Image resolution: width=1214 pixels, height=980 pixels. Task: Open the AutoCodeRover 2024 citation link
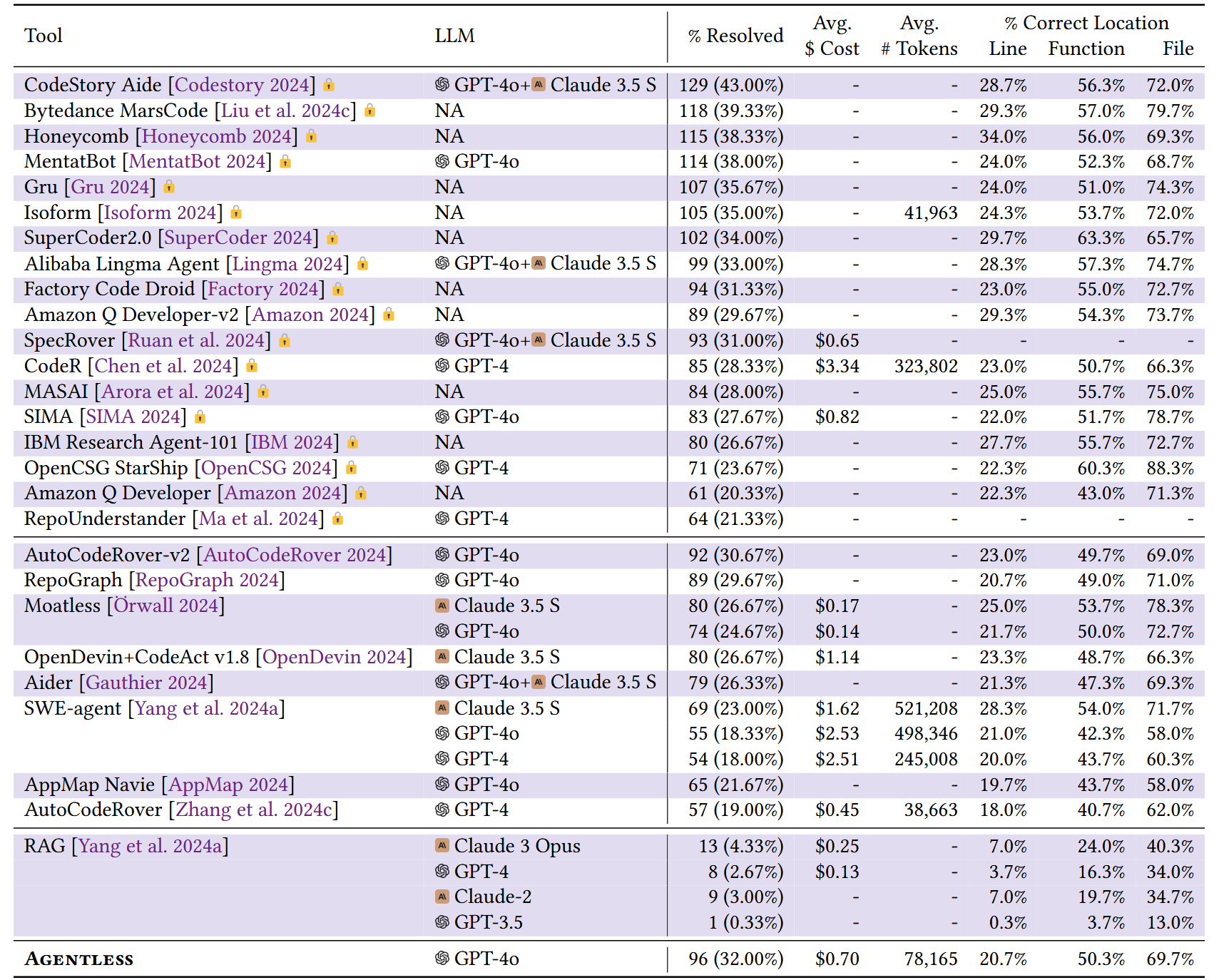[x=295, y=555]
